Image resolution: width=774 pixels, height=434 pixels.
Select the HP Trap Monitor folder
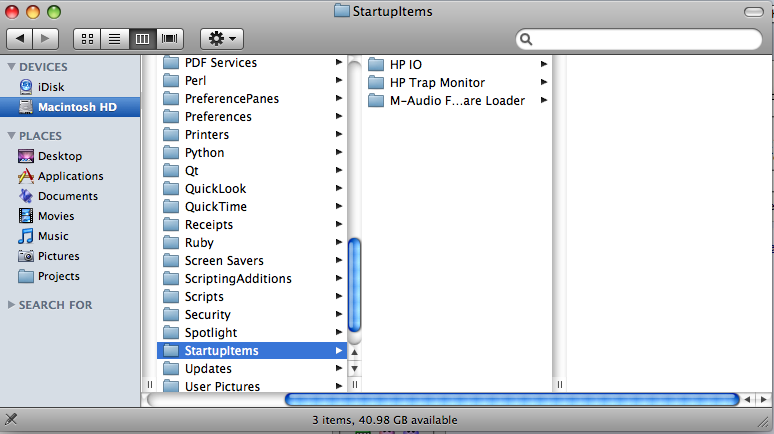(x=437, y=83)
